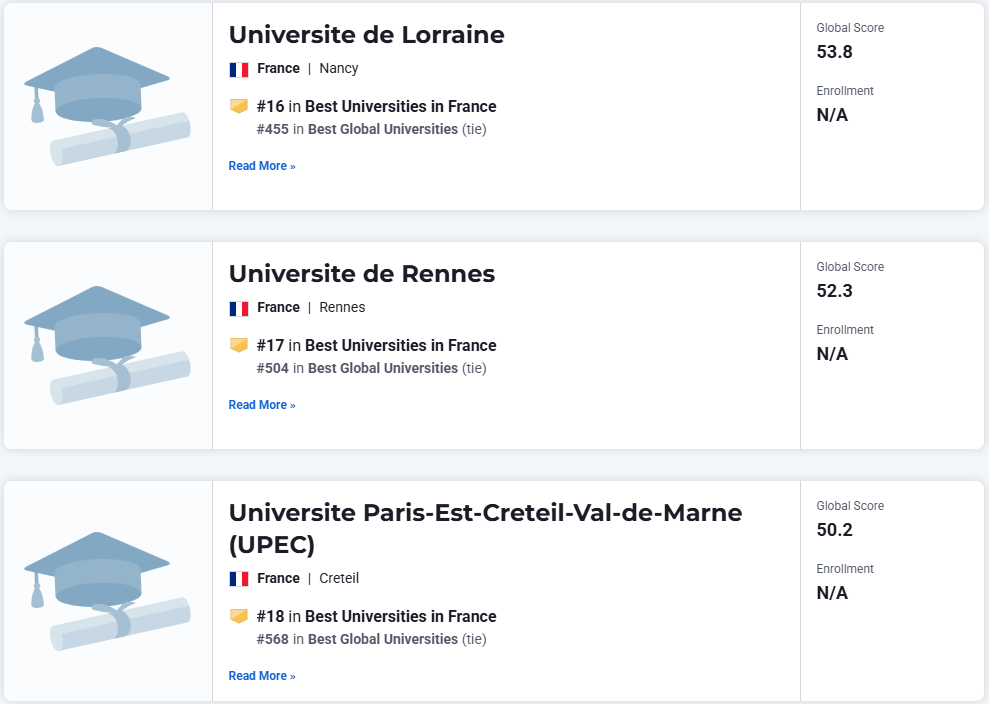Image resolution: width=989 pixels, height=704 pixels.
Task: Click the French flag icon beside Creteil
Action: (x=239, y=579)
